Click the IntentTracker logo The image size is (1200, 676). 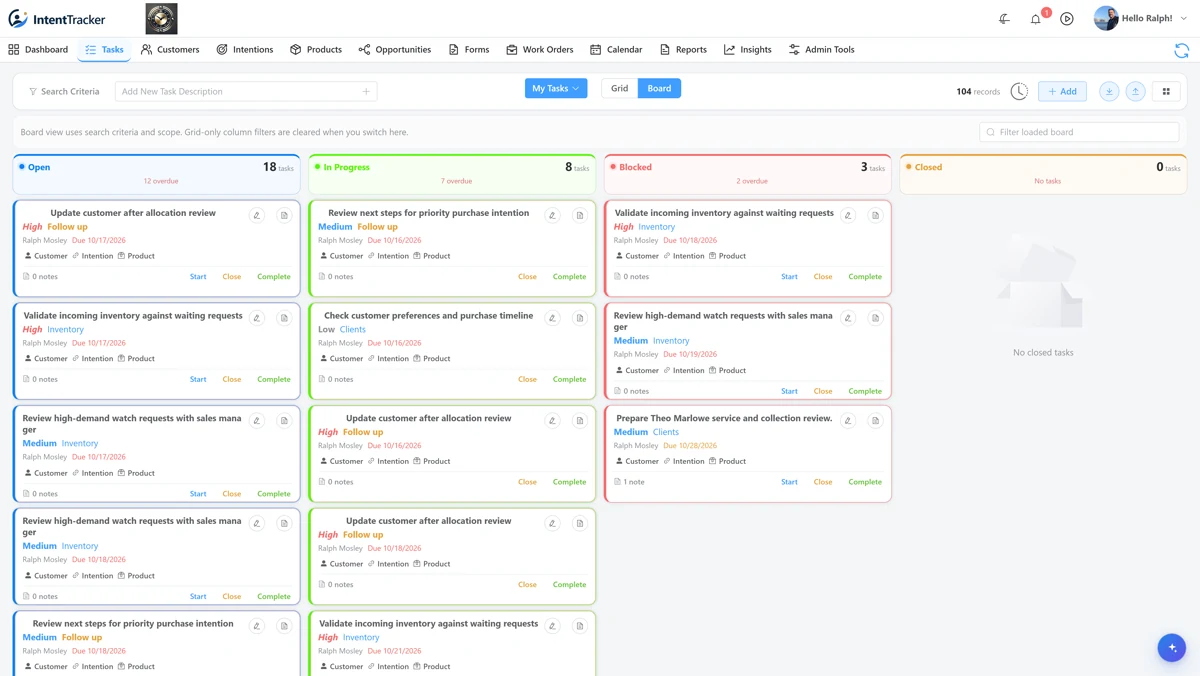click(57, 19)
